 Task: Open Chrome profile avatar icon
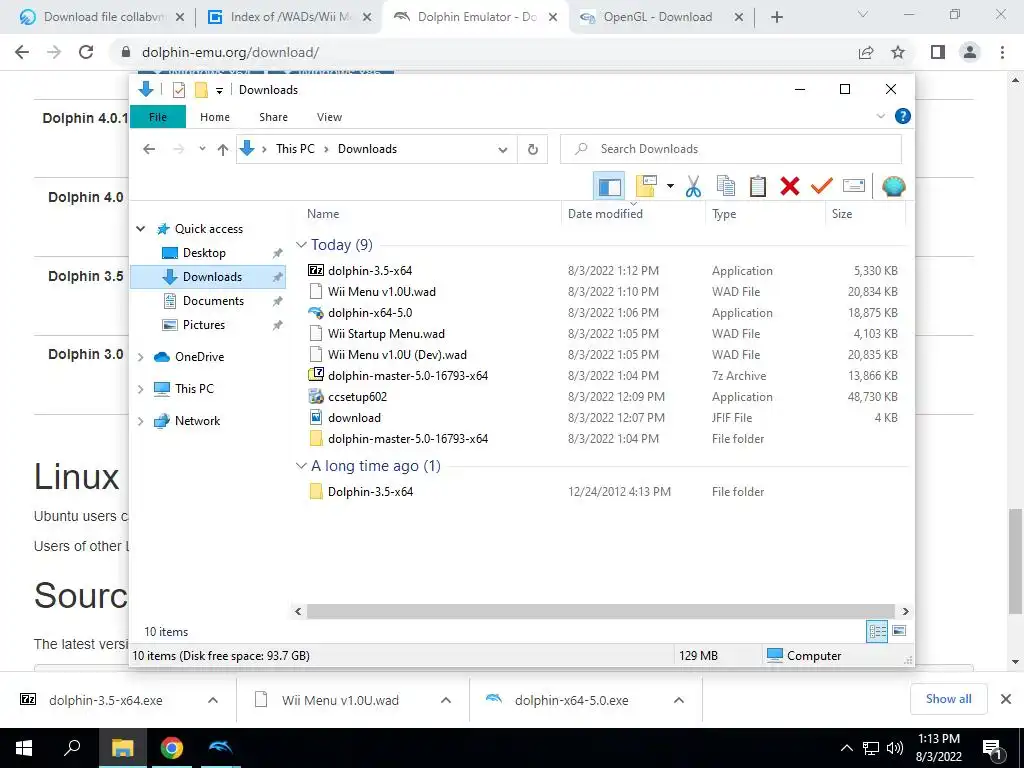[970, 52]
